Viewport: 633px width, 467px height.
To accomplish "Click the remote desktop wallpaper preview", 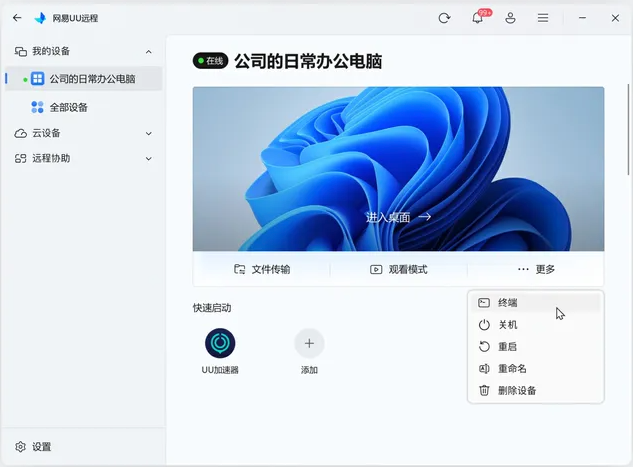I will (x=398, y=169).
